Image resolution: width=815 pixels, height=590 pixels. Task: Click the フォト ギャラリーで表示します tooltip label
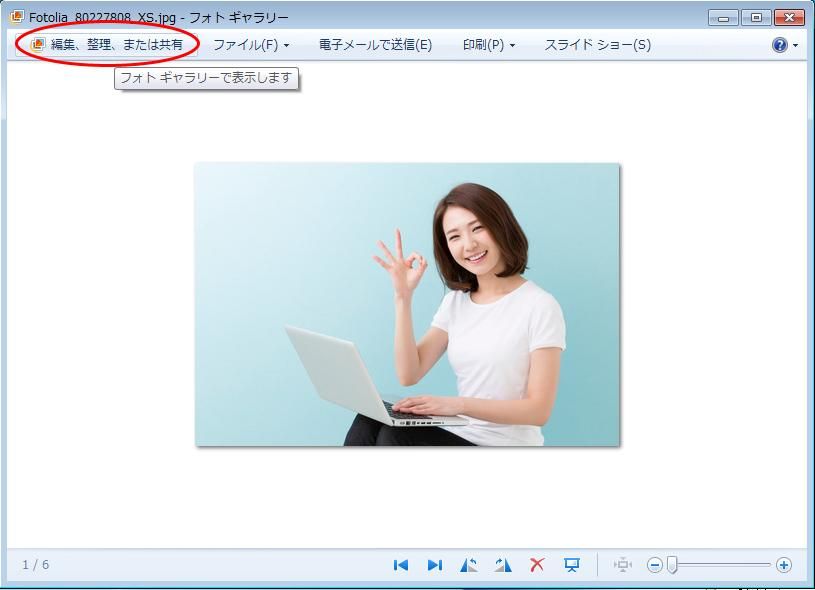pyautogui.click(x=204, y=79)
